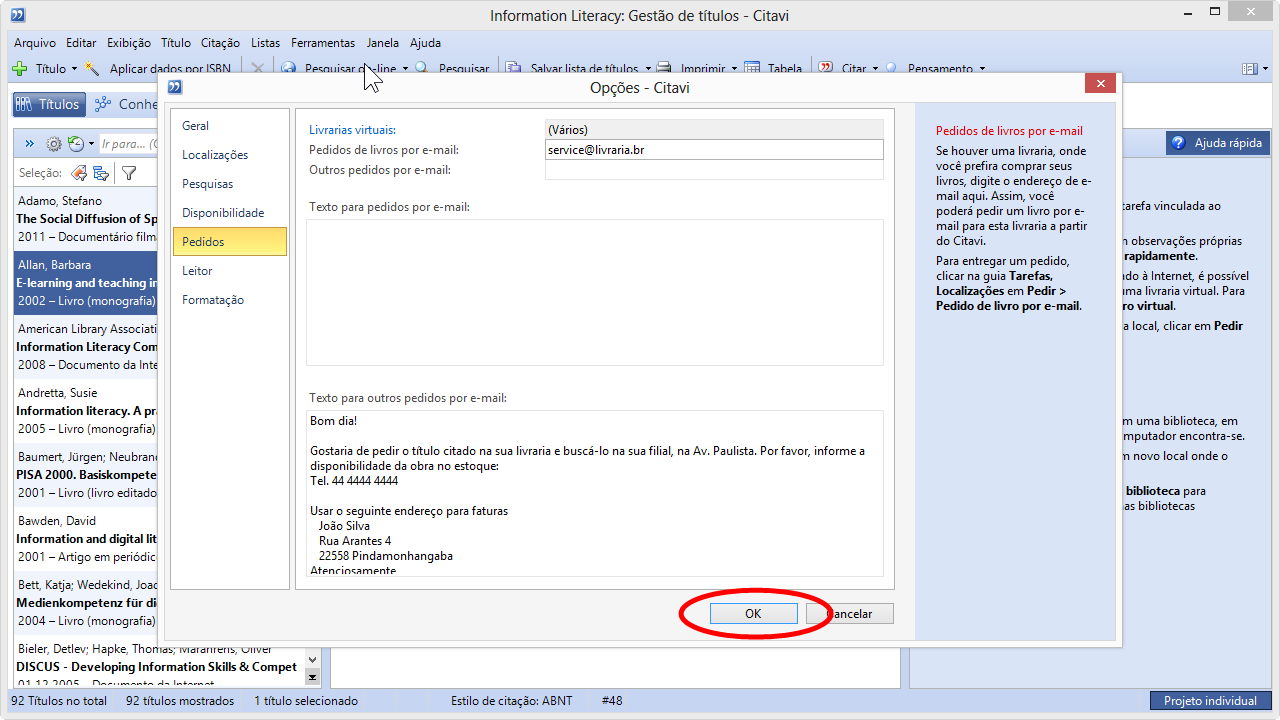This screenshot has height=720, width=1280.
Task: Click the Pesquisar magnifier icon
Action: (x=422, y=69)
